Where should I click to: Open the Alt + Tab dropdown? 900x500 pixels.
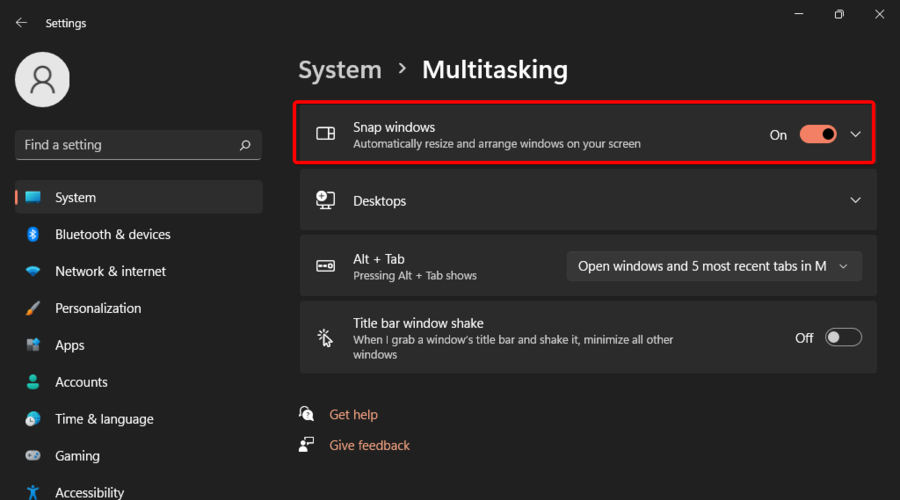pyautogui.click(x=714, y=266)
